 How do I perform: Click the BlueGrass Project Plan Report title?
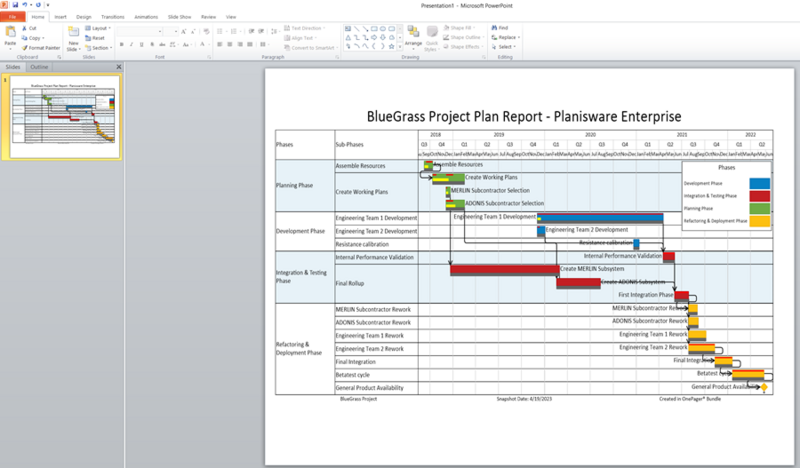pos(524,116)
